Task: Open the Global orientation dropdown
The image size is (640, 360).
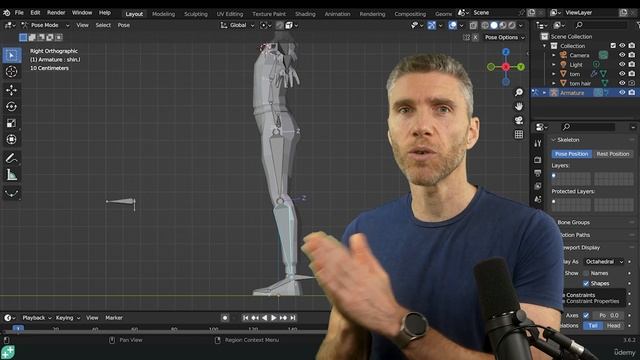Action: click(237, 25)
